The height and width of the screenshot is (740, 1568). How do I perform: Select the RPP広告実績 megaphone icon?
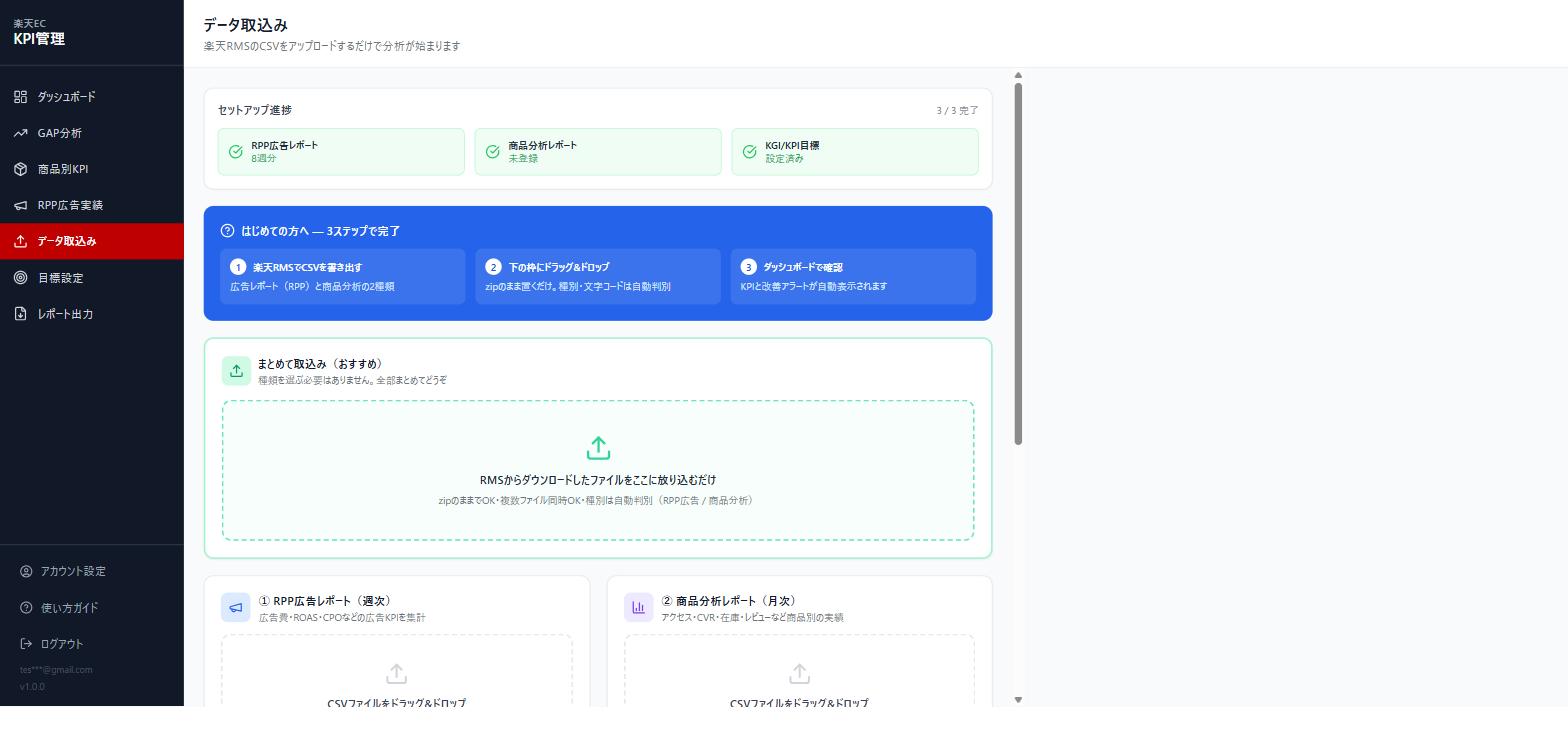(x=20, y=205)
